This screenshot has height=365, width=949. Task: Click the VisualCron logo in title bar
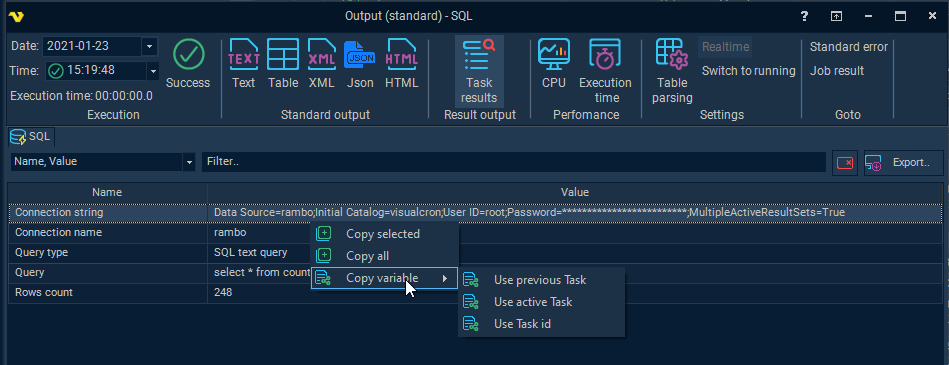click(15, 16)
